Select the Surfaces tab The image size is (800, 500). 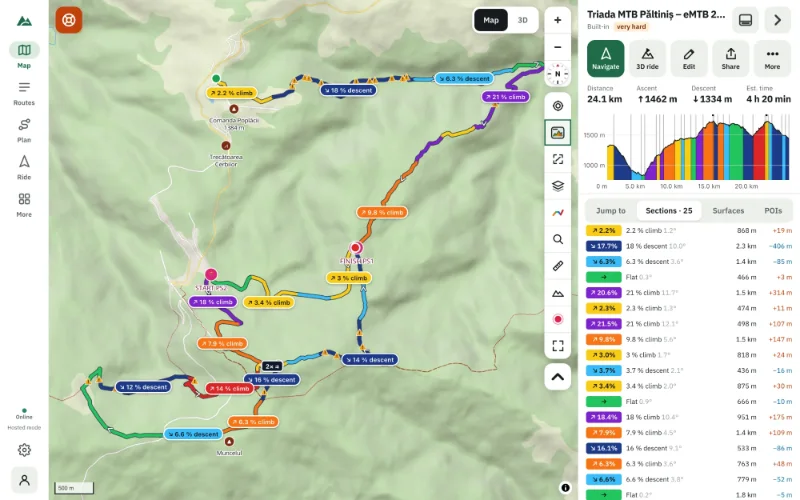[x=728, y=211]
